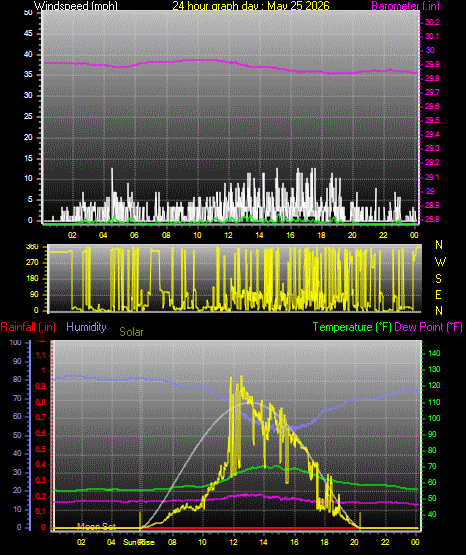
Task: Click the Sunrise marker on time axis
Action: 139,542
